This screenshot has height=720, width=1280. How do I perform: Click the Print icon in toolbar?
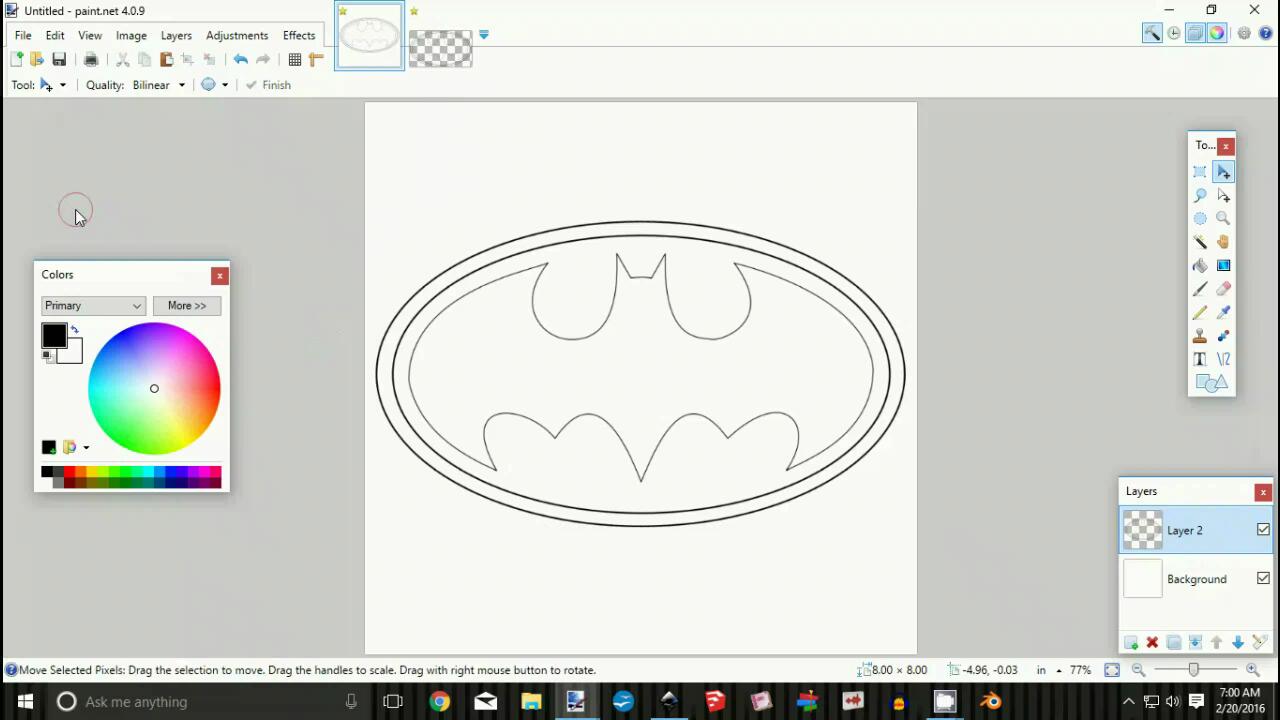[x=91, y=60]
